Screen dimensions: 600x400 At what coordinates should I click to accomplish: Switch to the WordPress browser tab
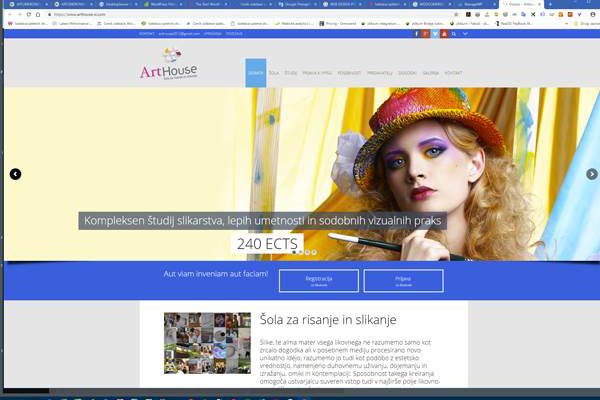coord(162,4)
